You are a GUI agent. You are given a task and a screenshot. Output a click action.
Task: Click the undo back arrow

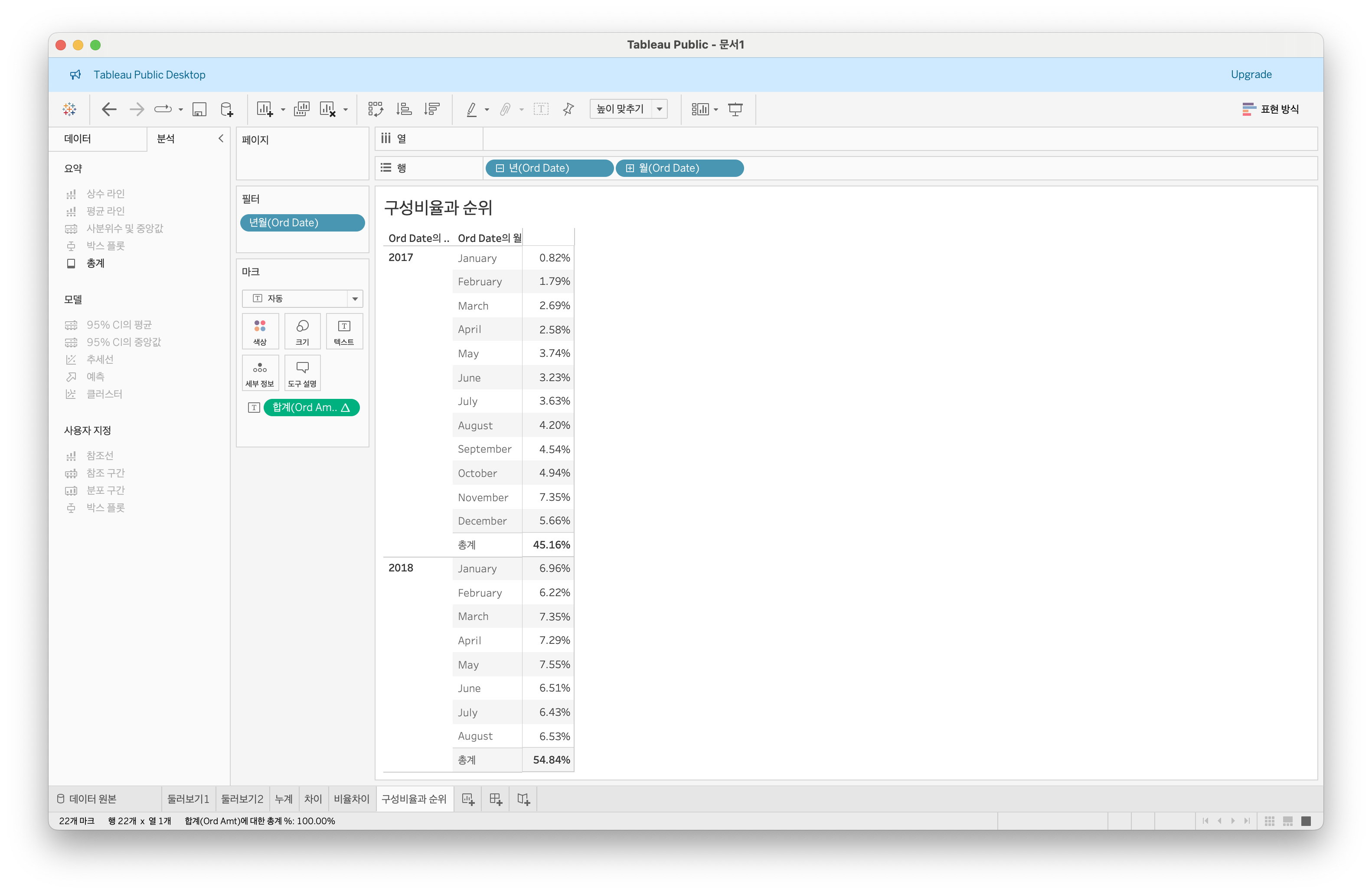point(109,109)
